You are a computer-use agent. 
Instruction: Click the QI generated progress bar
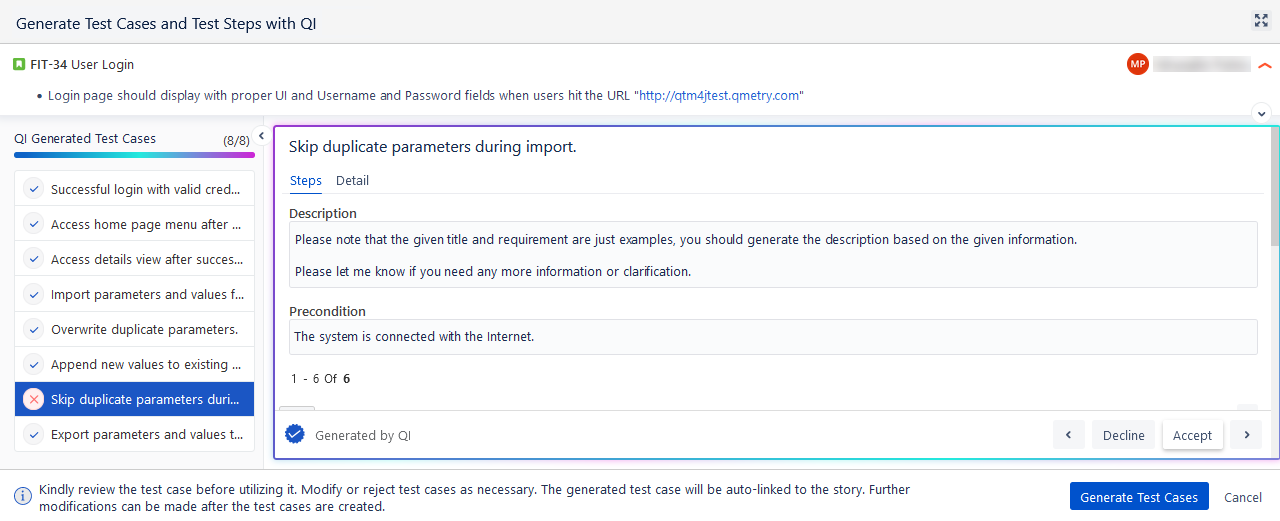tap(134, 155)
